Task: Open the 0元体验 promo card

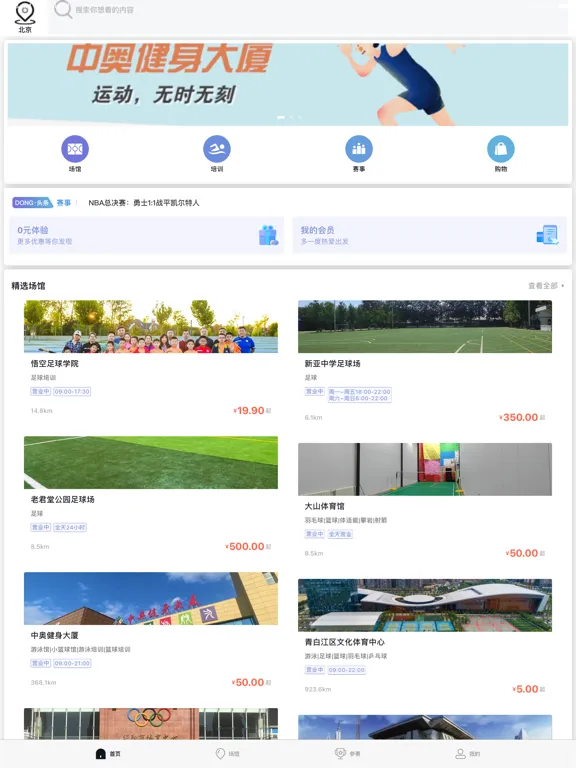Action: click(146, 235)
